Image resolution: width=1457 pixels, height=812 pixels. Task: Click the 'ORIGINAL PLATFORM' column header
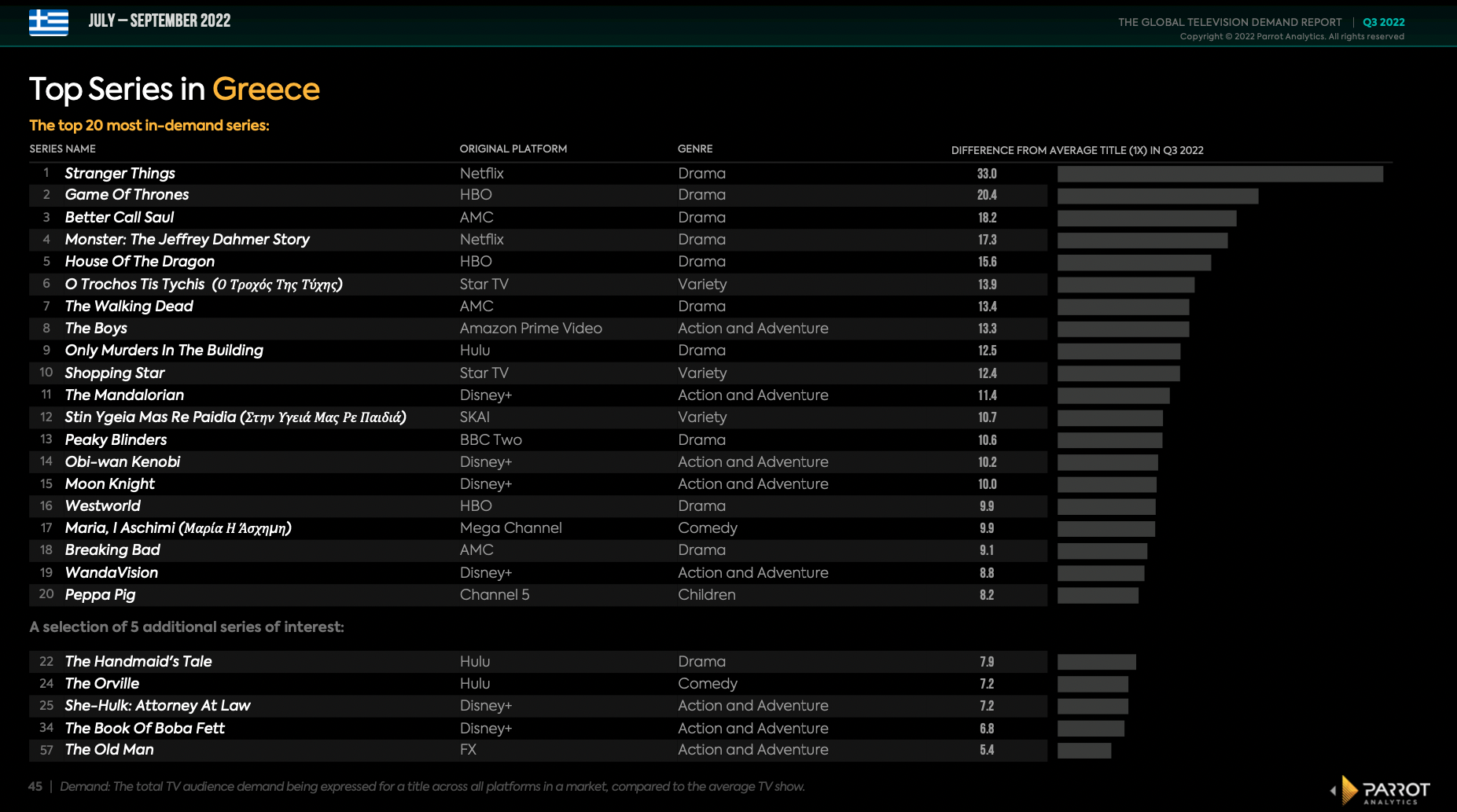click(x=513, y=149)
